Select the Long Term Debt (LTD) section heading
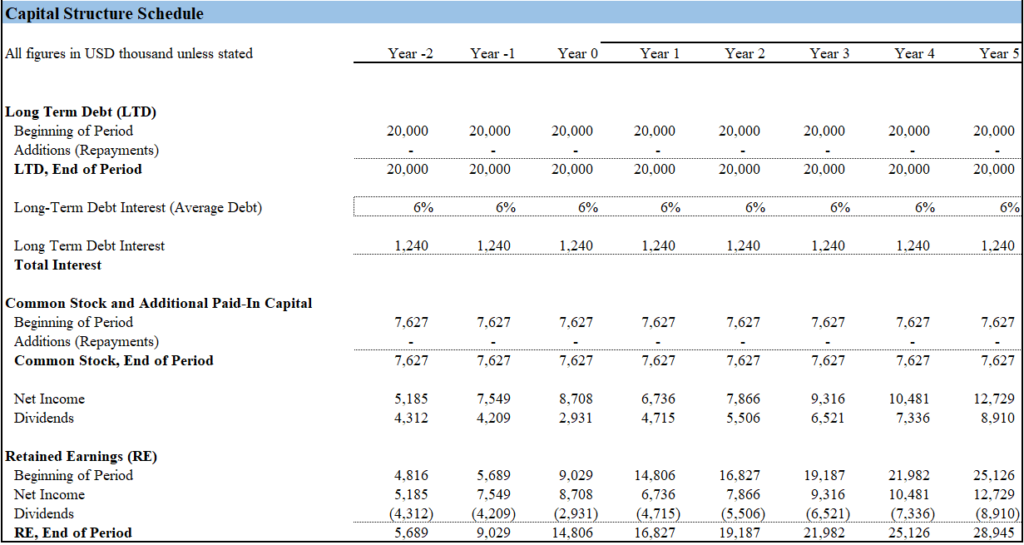 click(x=81, y=112)
